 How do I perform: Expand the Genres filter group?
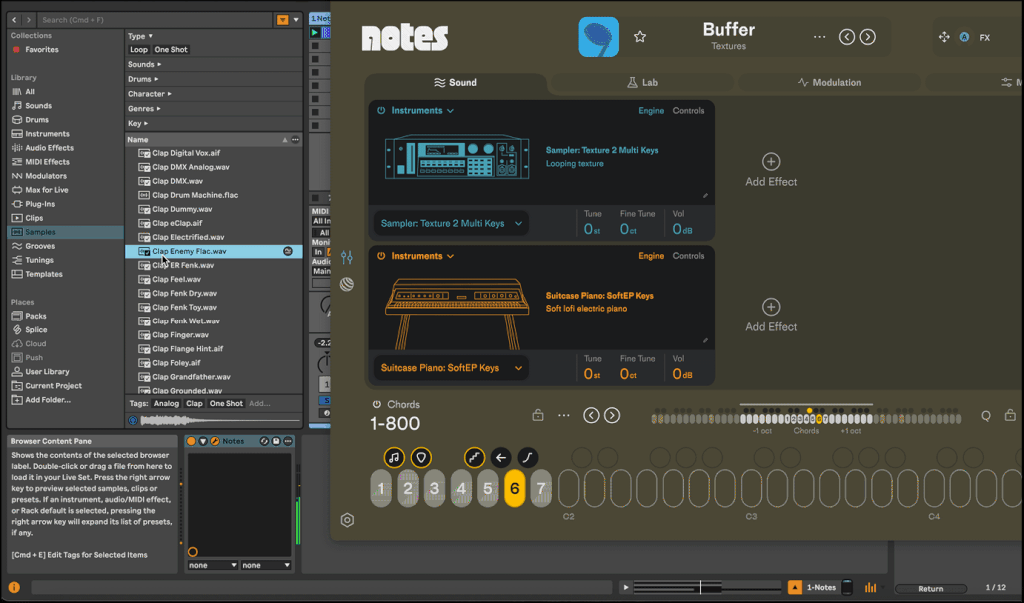[x=144, y=108]
